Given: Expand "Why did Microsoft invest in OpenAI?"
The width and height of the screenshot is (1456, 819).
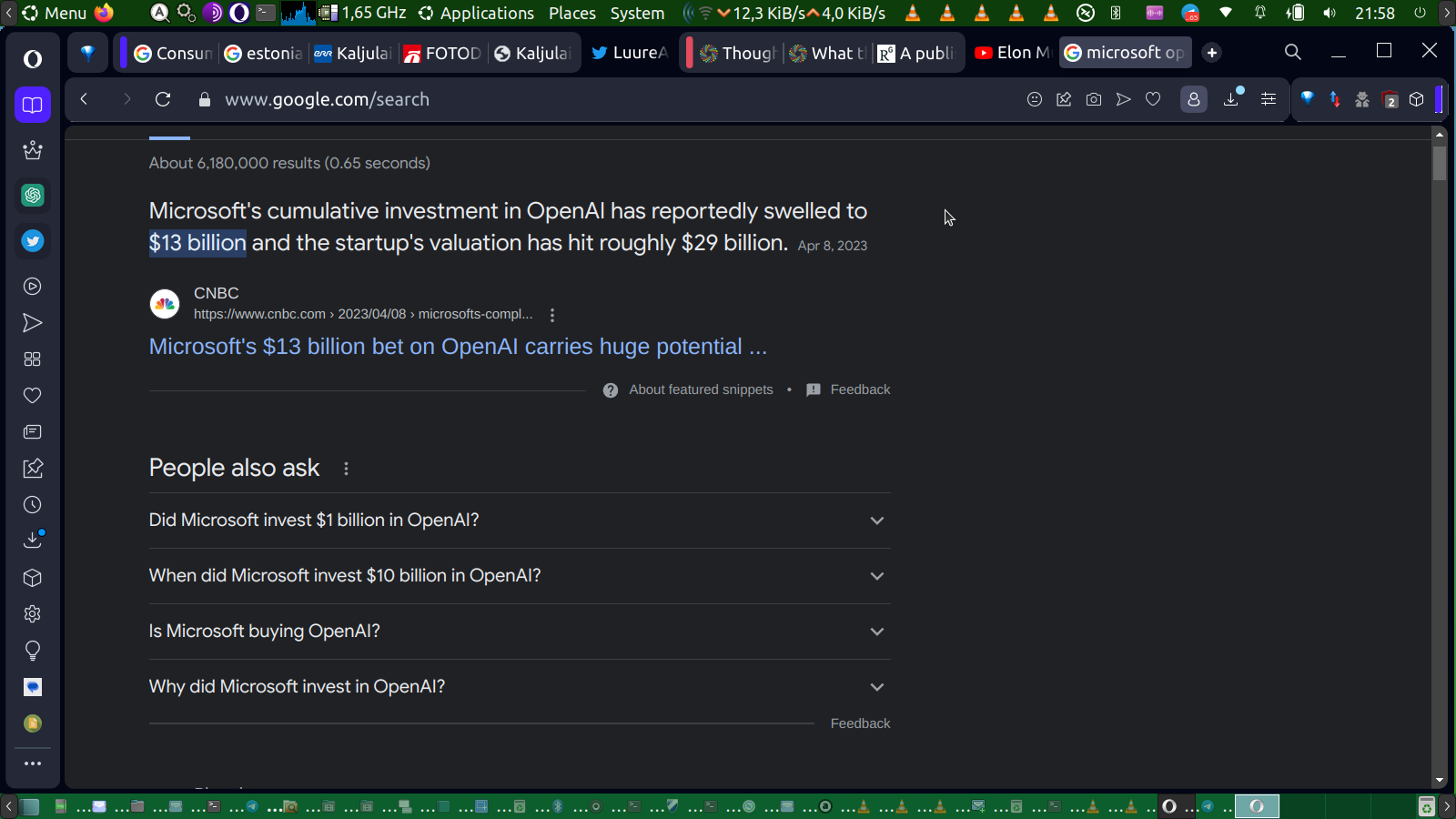Looking at the screenshot, I should (520, 687).
